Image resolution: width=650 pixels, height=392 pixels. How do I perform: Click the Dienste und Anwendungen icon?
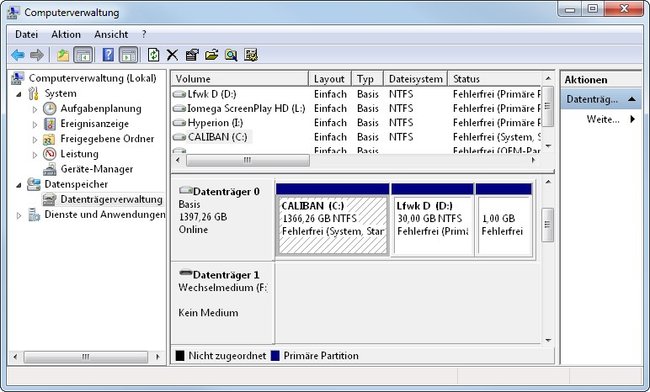coord(34,215)
